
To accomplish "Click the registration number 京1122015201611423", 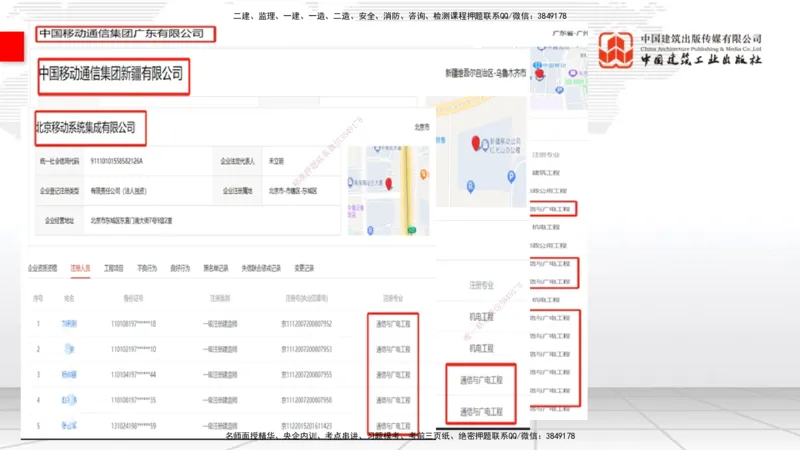I will click(307, 426).
